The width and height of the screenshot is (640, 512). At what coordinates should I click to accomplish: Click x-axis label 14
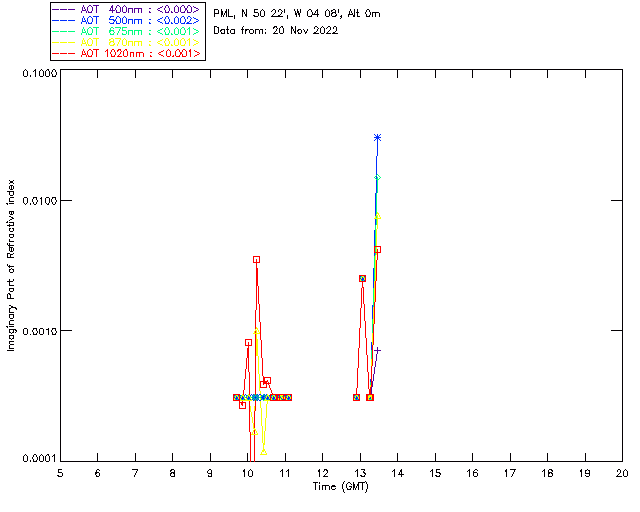(397, 473)
